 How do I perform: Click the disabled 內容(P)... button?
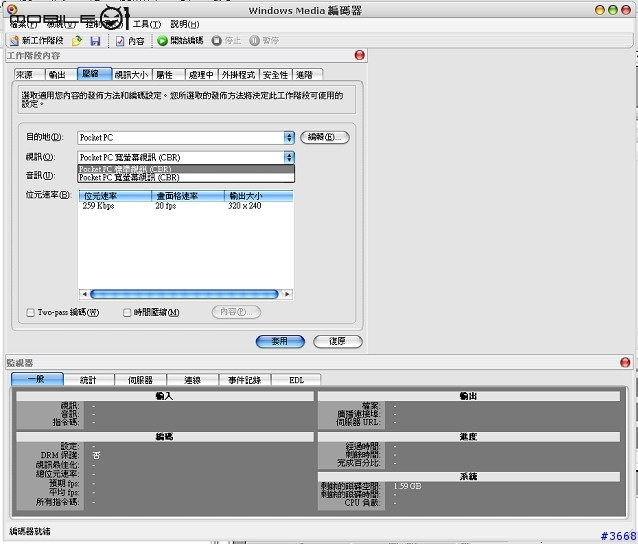(x=236, y=312)
